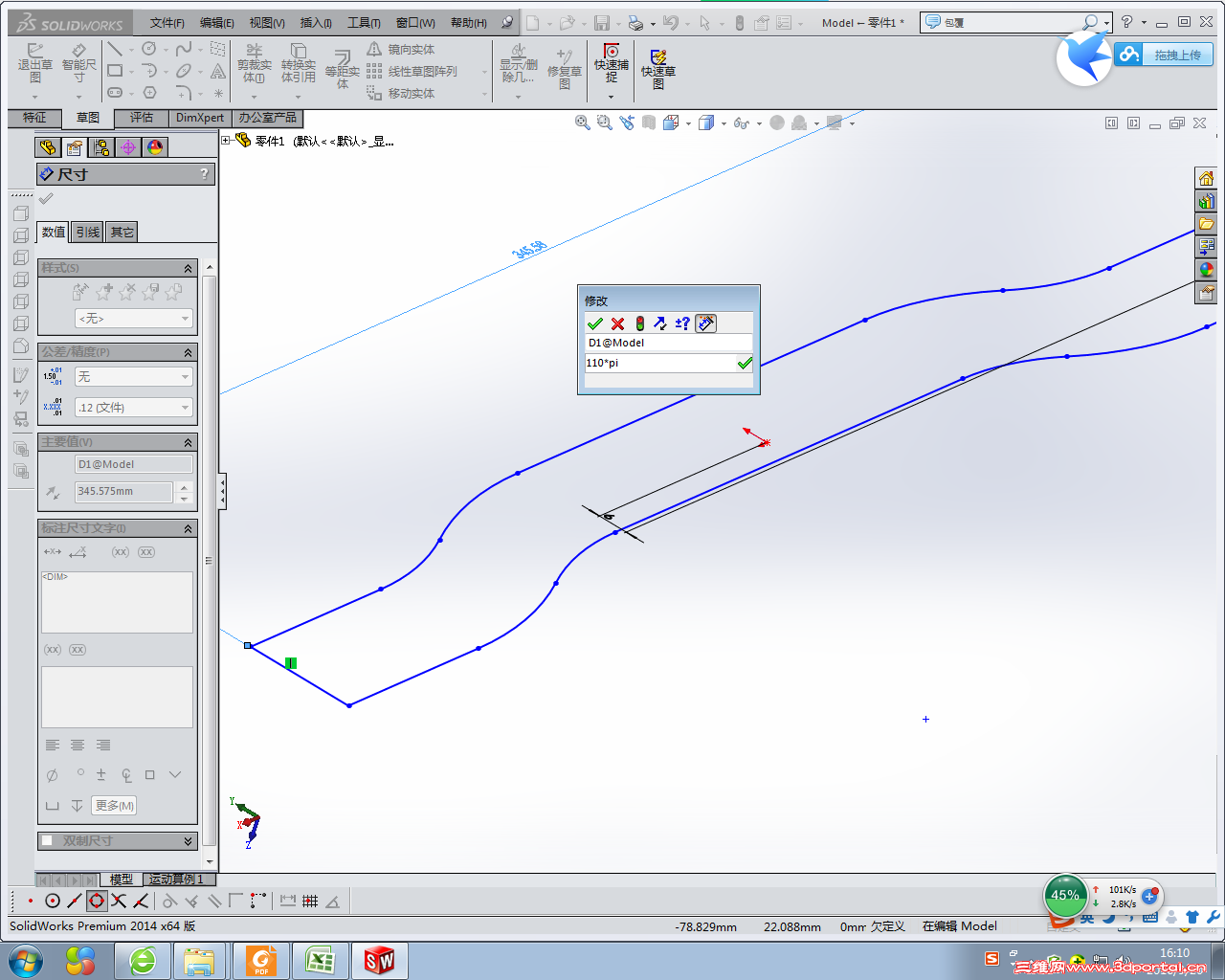1225x980 pixels.
Task: Open the 插入(I) menu
Action: tap(316, 23)
